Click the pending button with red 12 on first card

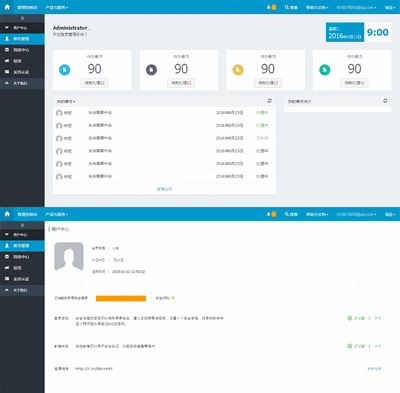click(95, 83)
